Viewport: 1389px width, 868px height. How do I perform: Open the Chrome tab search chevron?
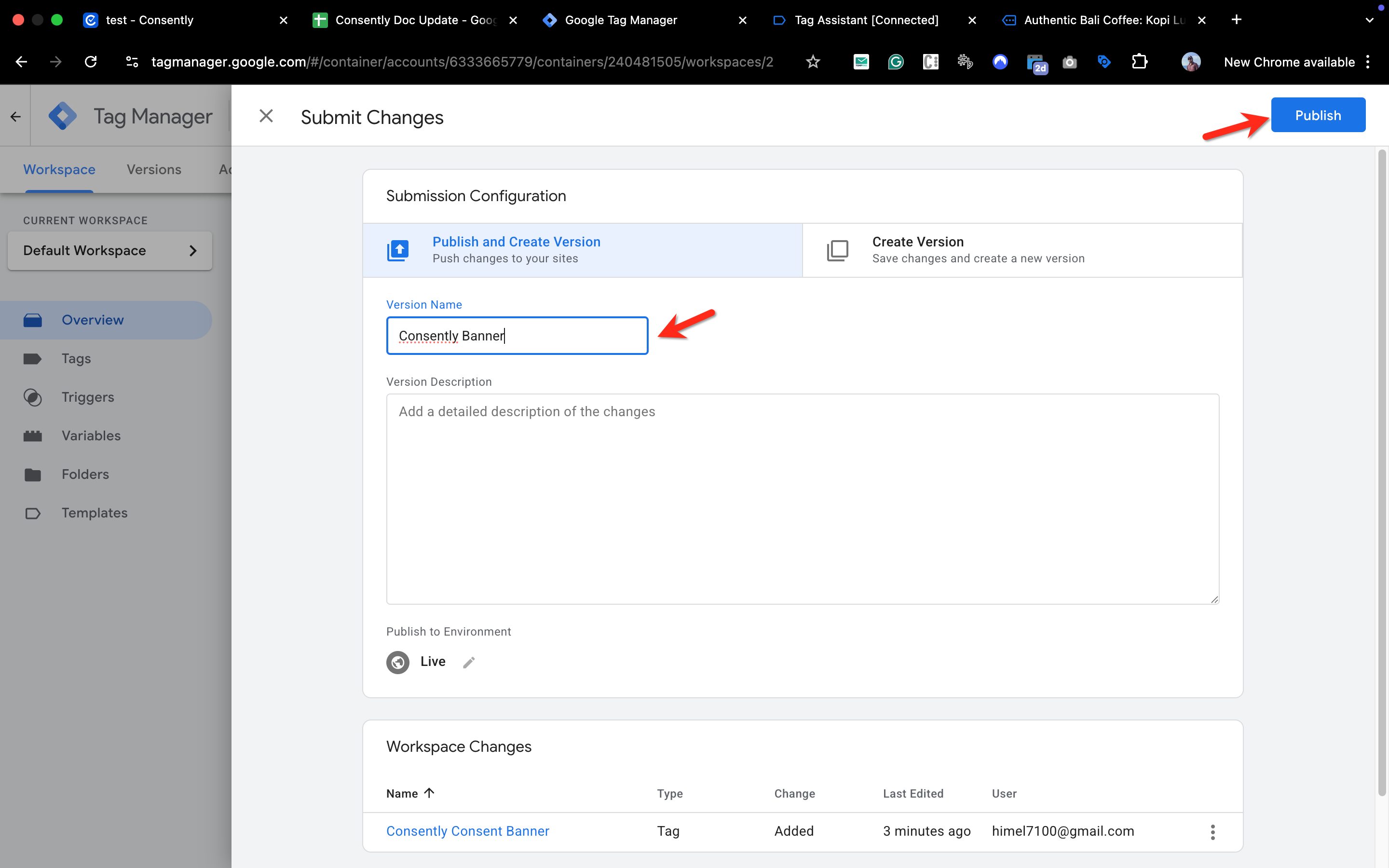(x=1369, y=20)
